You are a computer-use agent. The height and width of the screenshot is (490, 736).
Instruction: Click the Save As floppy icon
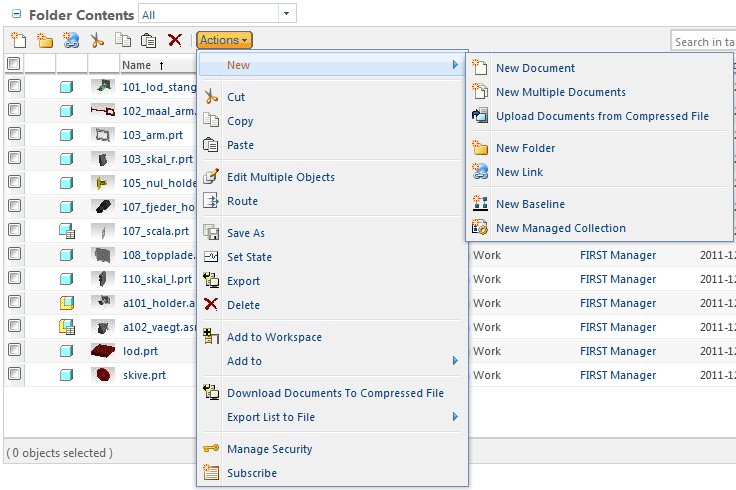211,233
